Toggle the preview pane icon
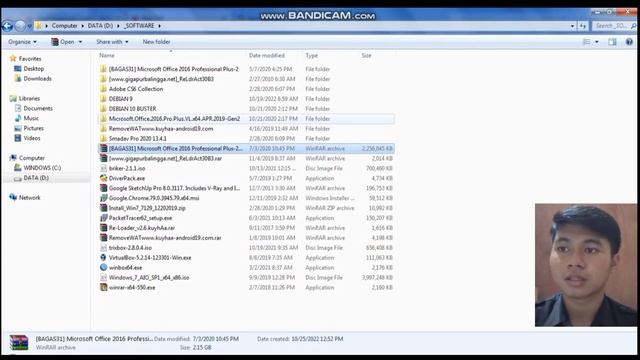This screenshot has height=360, width=640. tap(612, 42)
